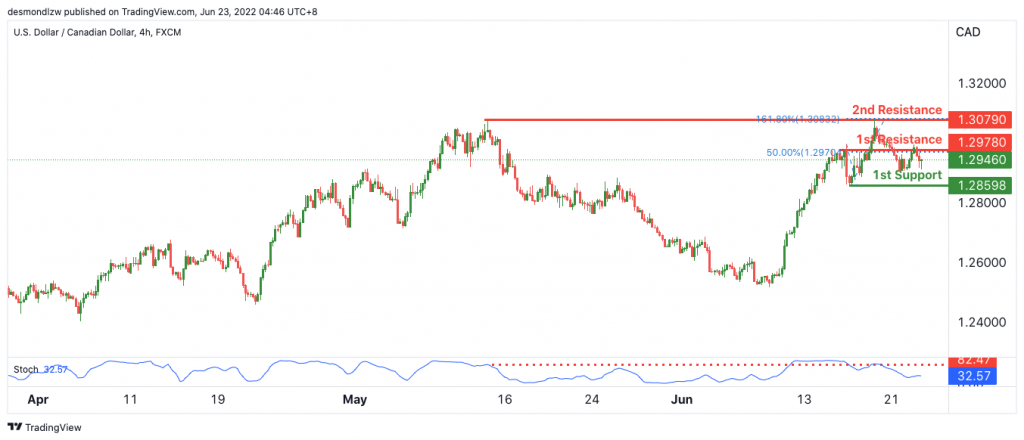Screen dimensions: 1024x440
Task: Click the TradingView logo icon
Action: pyautogui.click(x=14, y=428)
